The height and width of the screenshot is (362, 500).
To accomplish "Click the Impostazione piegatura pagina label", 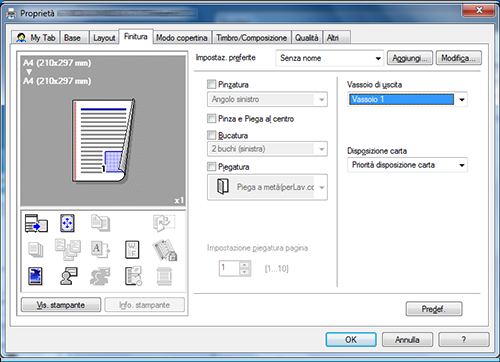I will (257, 248).
